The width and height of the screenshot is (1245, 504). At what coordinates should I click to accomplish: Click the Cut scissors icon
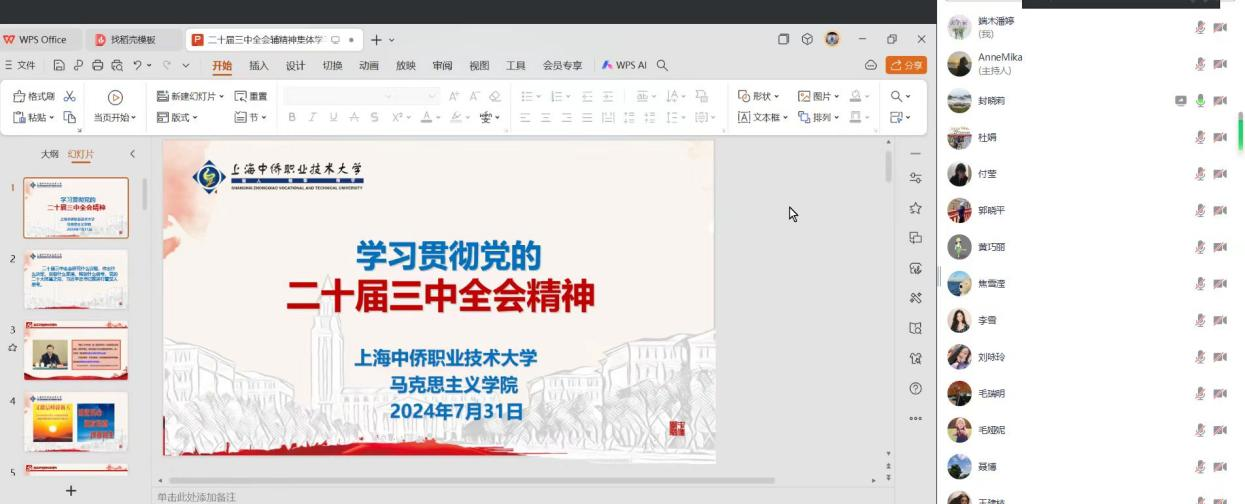(x=70, y=96)
